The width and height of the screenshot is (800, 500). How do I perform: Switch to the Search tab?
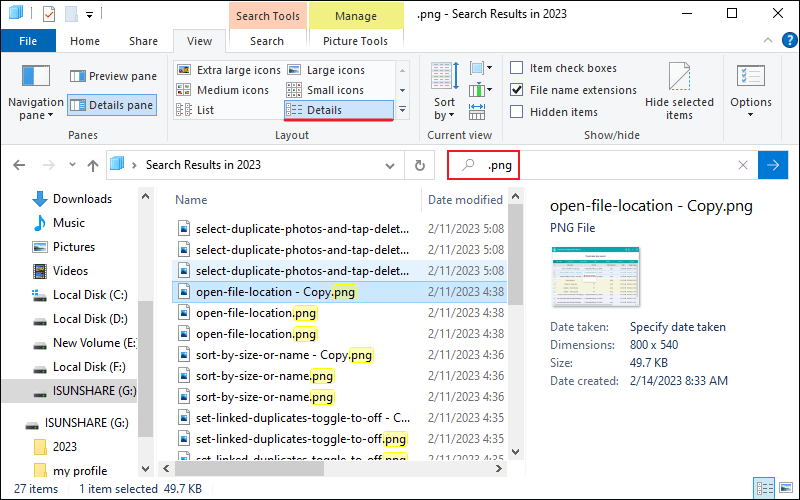[x=267, y=41]
